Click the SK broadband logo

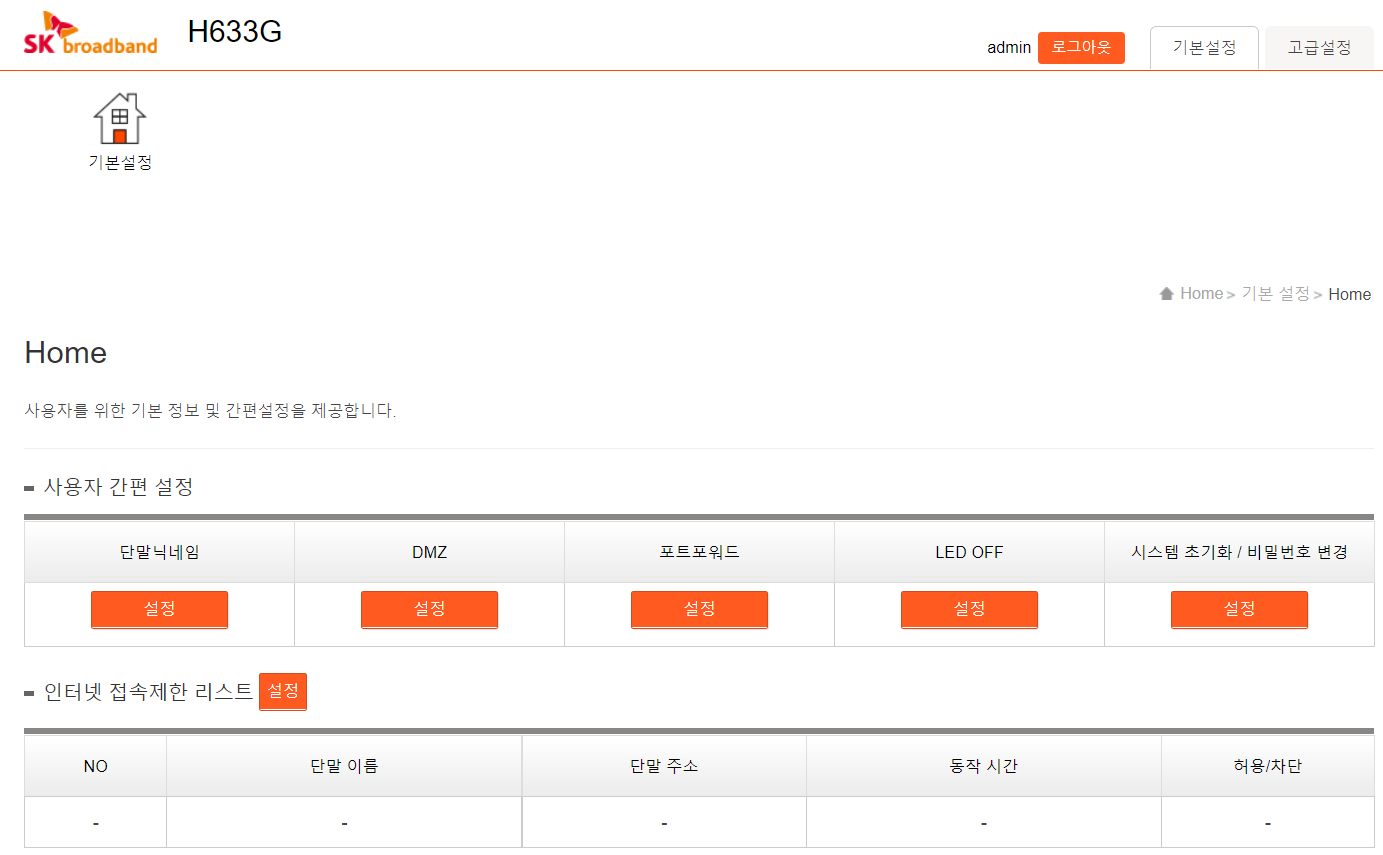coord(90,34)
